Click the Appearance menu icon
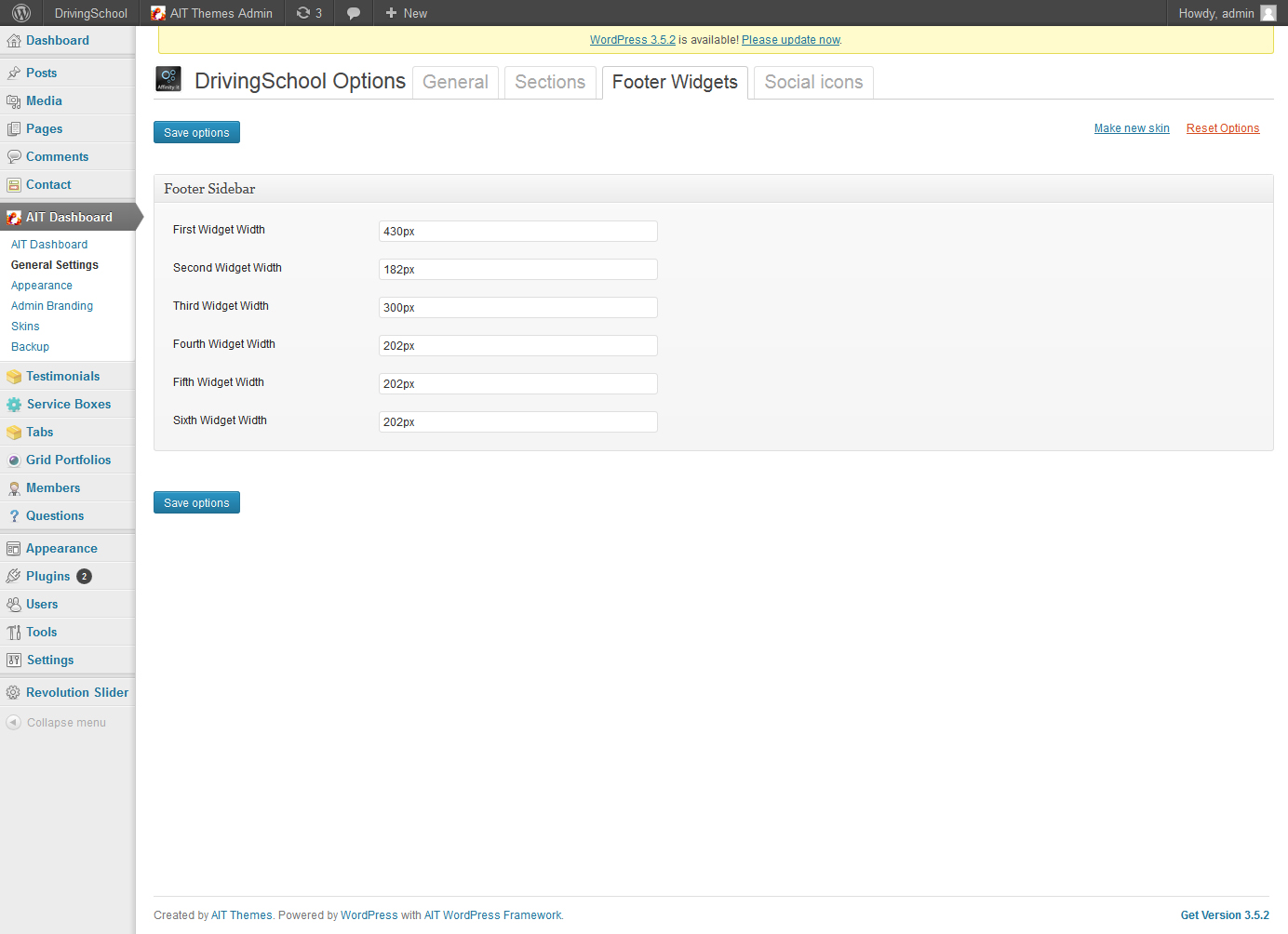Screen dimensions: 1288x934 click(14, 549)
